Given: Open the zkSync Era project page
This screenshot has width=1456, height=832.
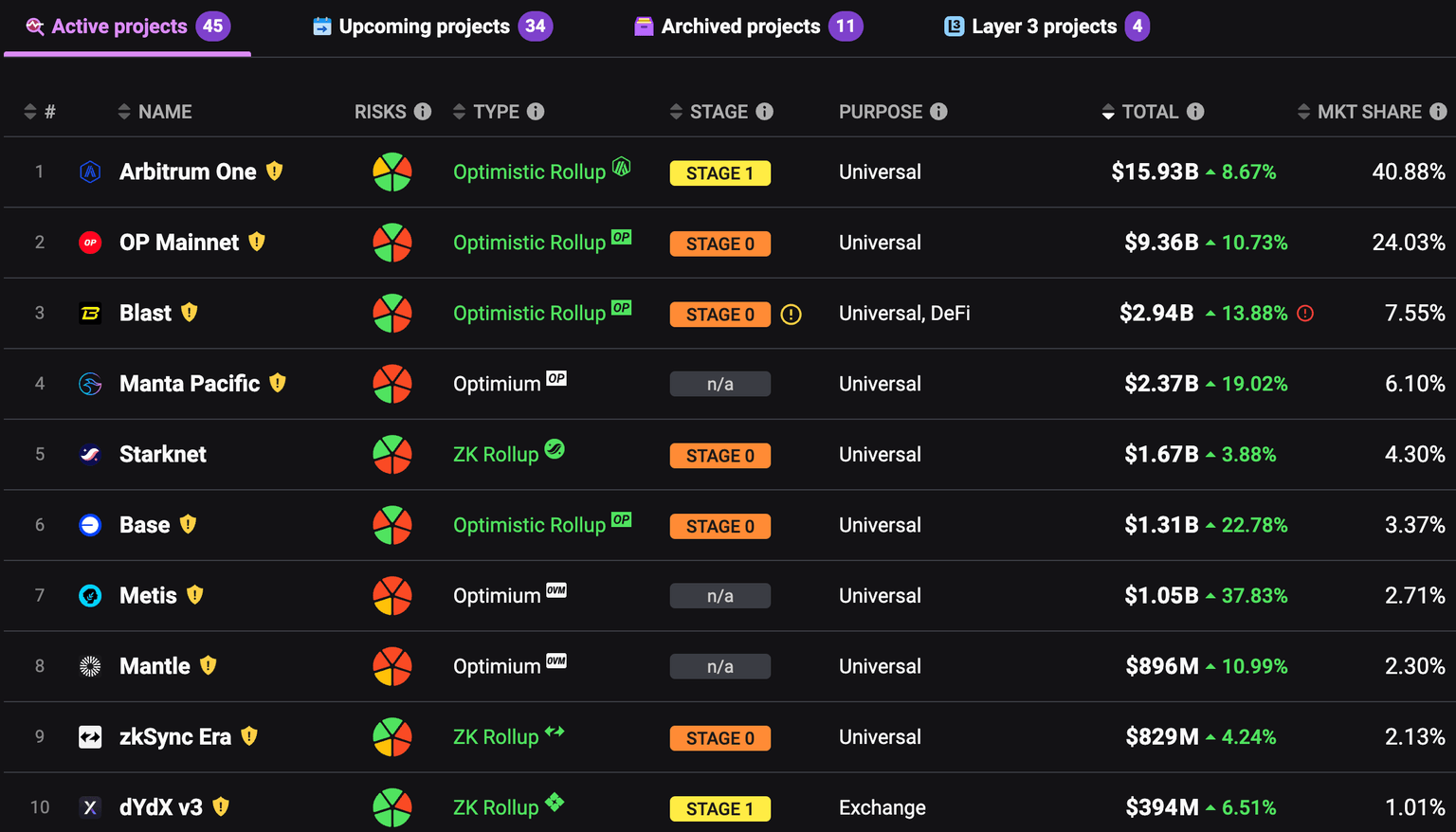Looking at the screenshot, I should pos(175,737).
